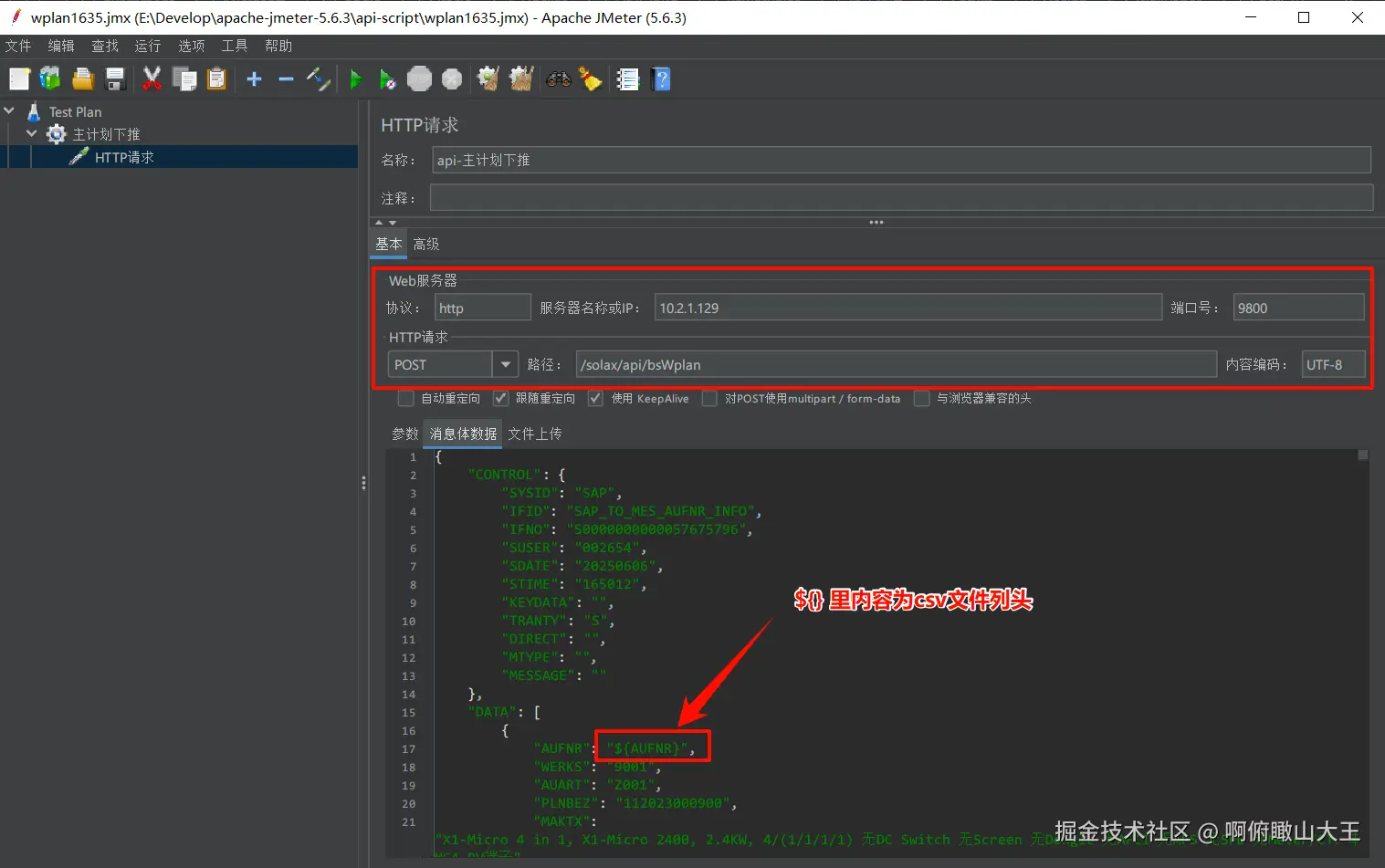
Task: Cut the selected element with the scissors icon
Action: tap(152, 79)
